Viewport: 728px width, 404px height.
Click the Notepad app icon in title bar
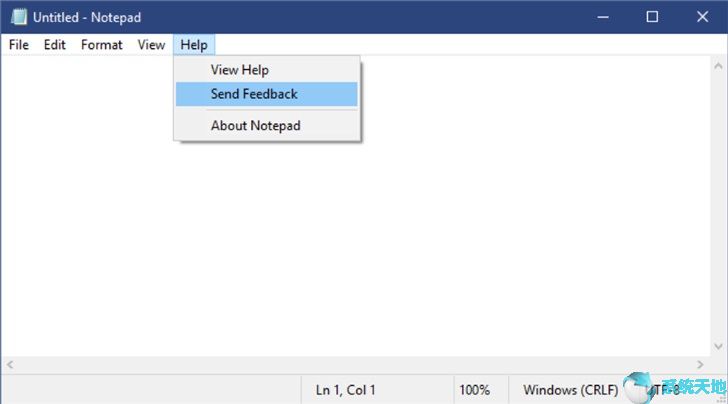[x=19, y=17]
